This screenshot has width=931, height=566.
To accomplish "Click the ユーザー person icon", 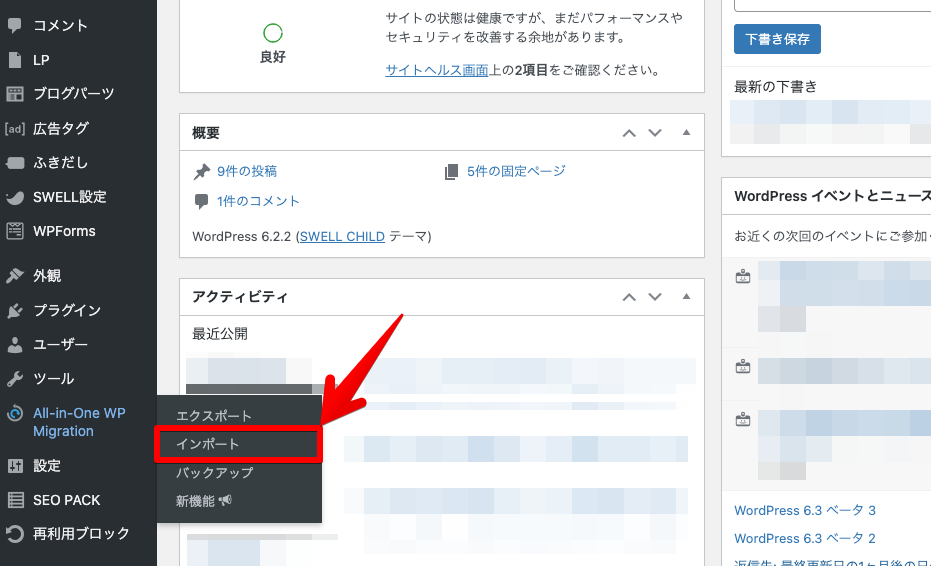I will (15, 344).
